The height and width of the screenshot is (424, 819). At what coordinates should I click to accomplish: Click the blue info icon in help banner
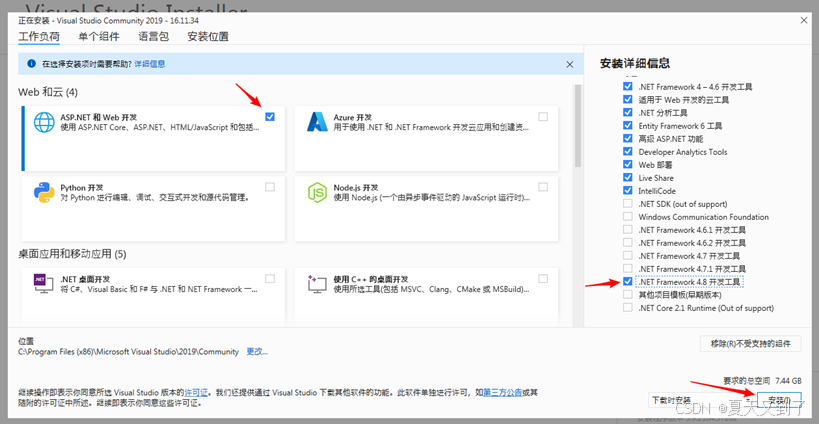(31, 64)
